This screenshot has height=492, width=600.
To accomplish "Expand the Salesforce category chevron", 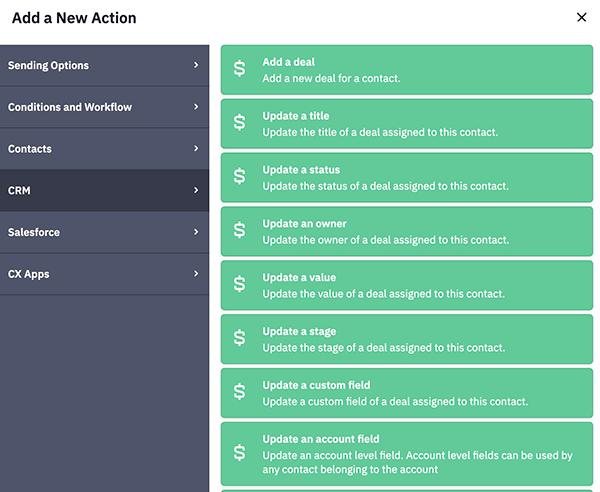I will coord(196,232).
